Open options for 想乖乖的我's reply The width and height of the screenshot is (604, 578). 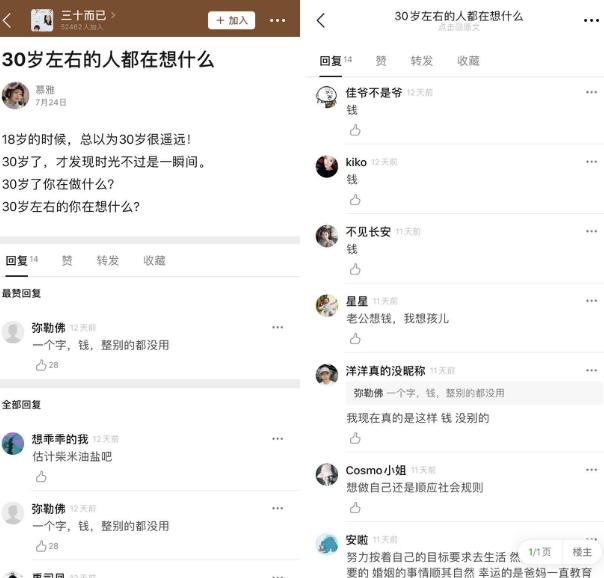277,439
